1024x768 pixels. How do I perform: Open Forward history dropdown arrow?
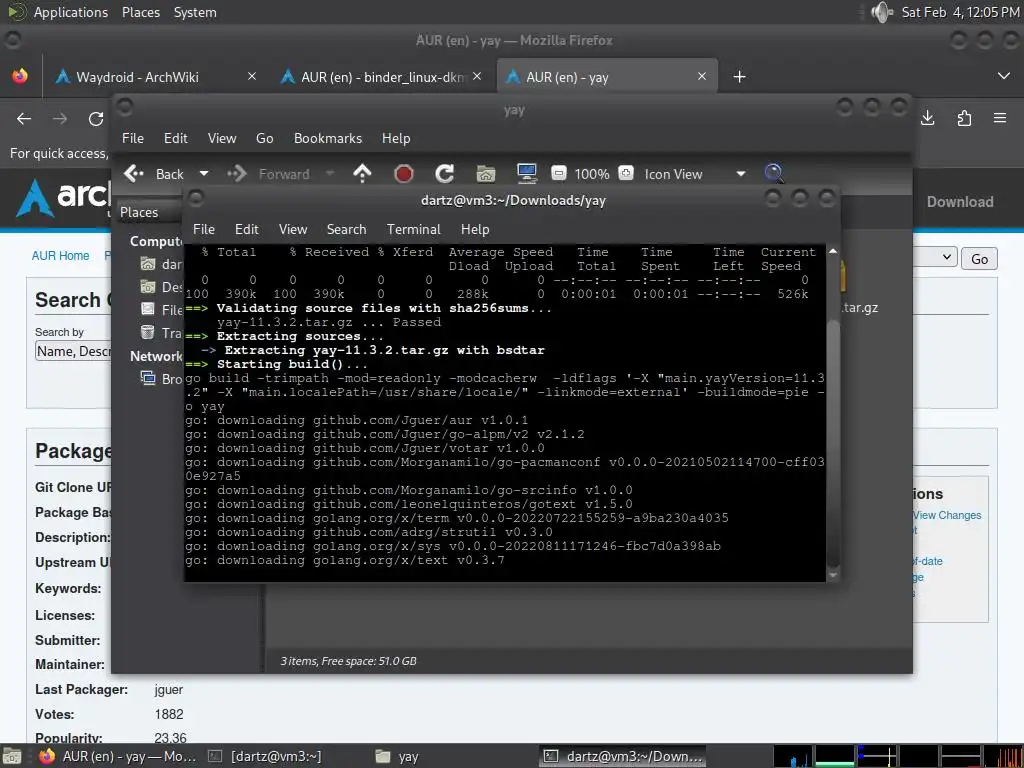coord(330,174)
